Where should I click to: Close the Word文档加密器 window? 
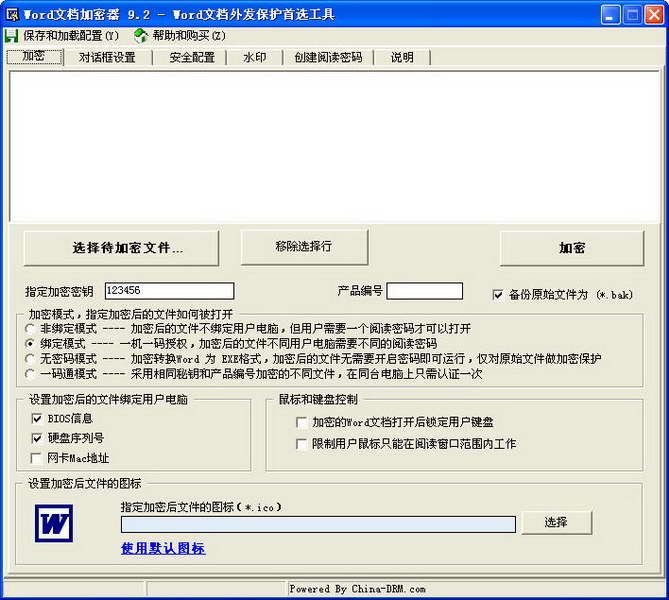654,15
